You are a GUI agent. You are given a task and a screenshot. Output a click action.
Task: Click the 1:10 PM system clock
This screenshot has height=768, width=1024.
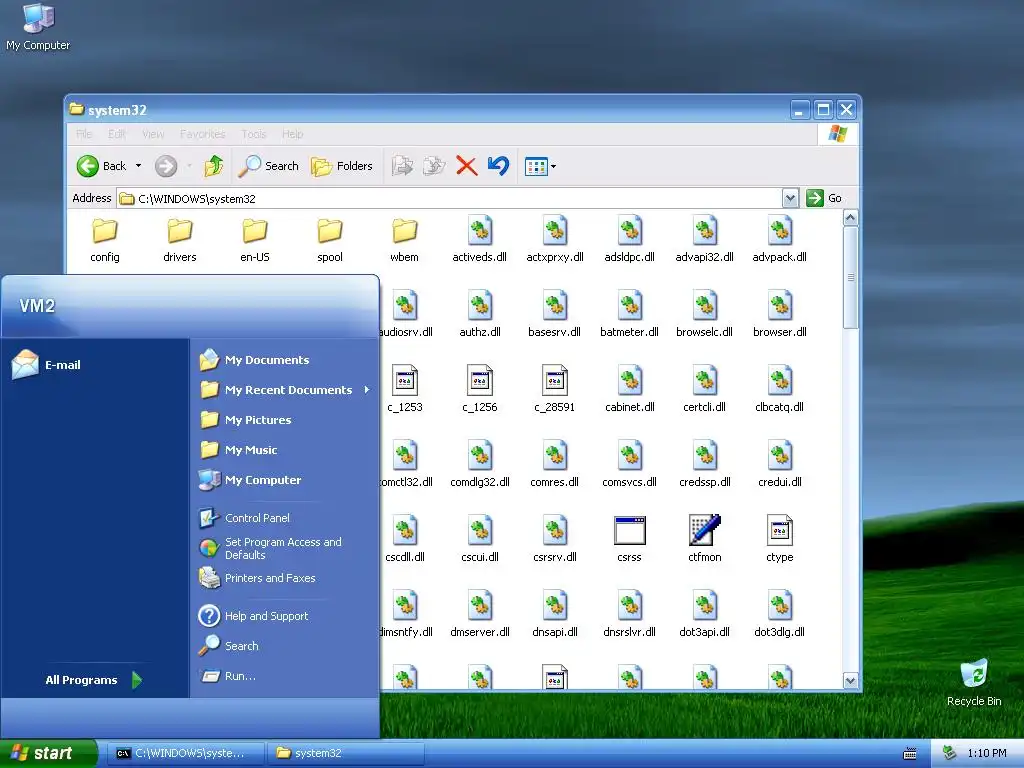987,753
